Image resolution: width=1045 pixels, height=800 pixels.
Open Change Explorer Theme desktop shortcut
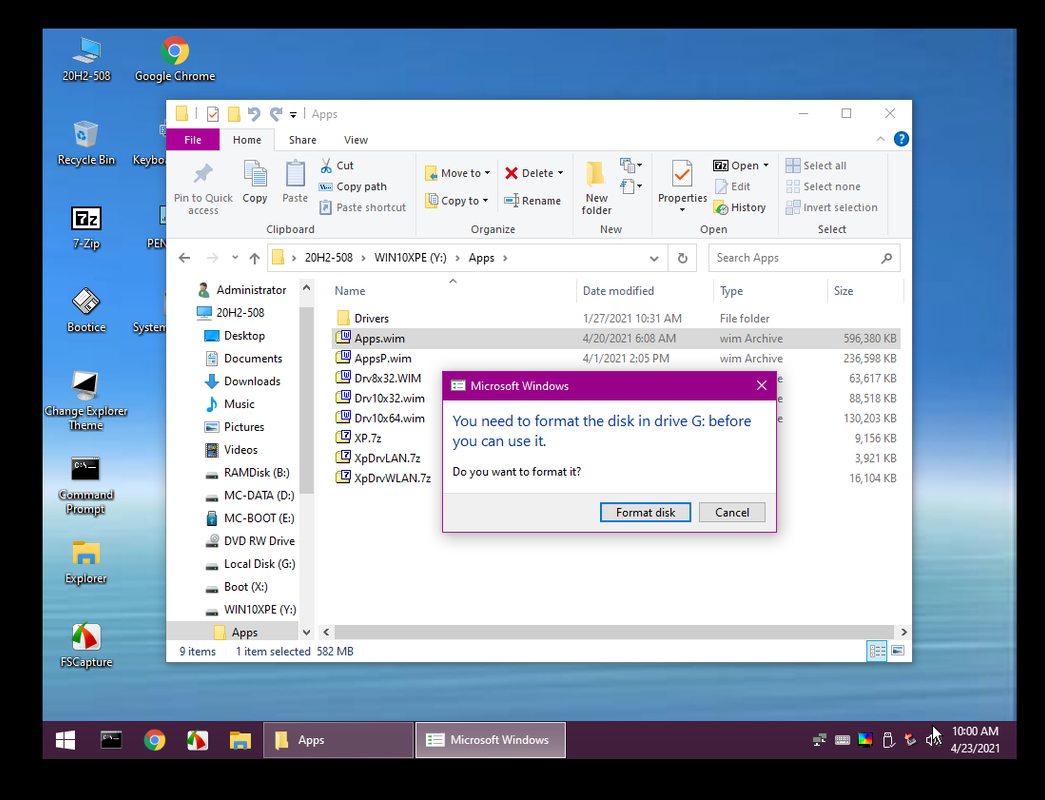tap(86, 401)
